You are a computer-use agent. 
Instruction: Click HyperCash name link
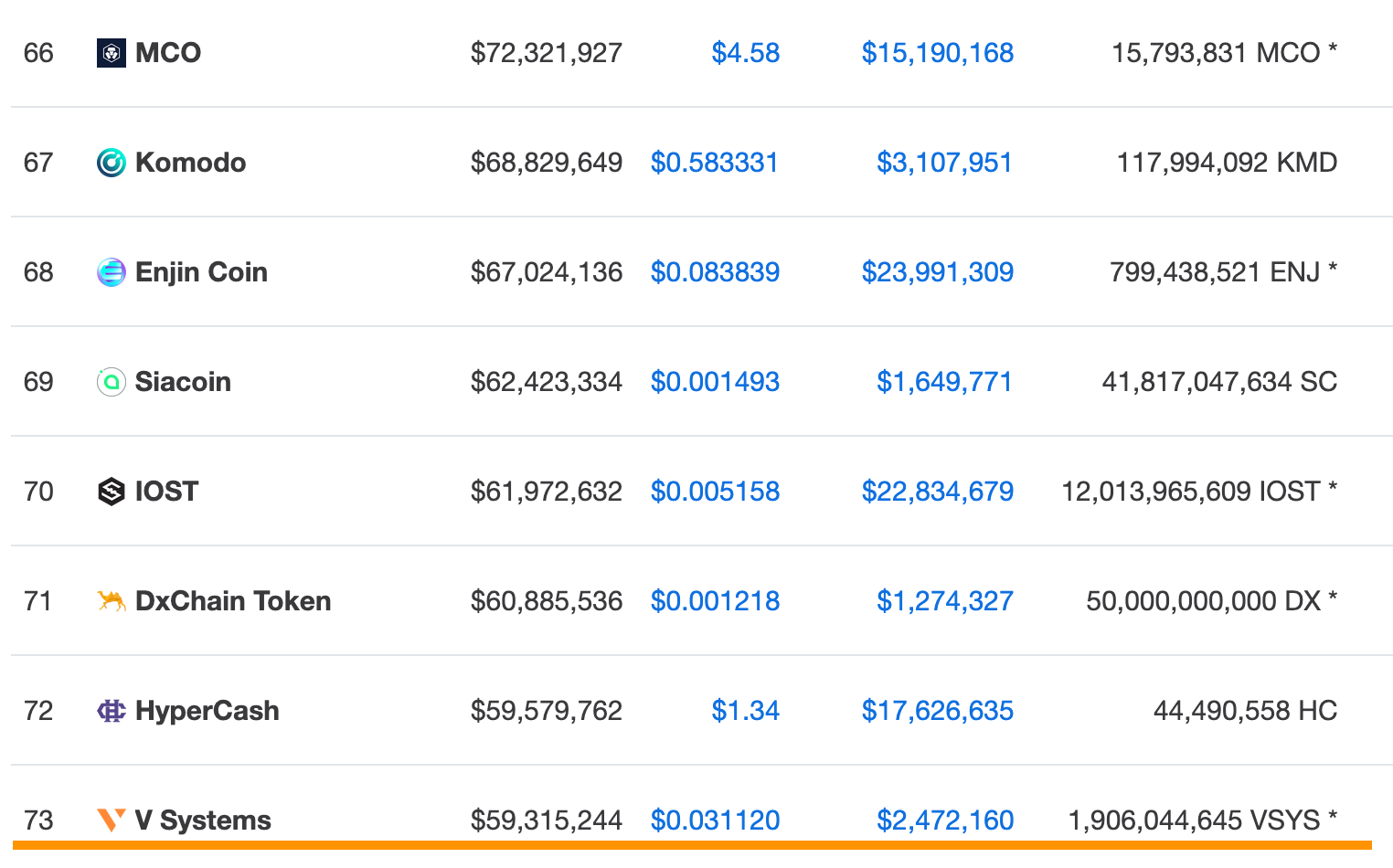click(x=207, y=711)
